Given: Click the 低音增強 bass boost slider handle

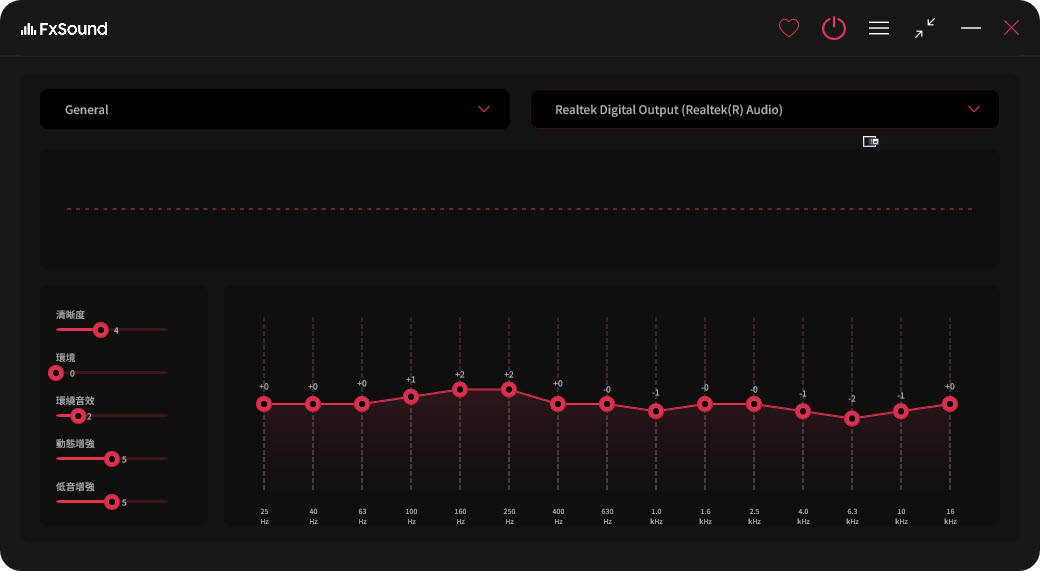Looking at the screenshot, I should [x=112, y=501].
